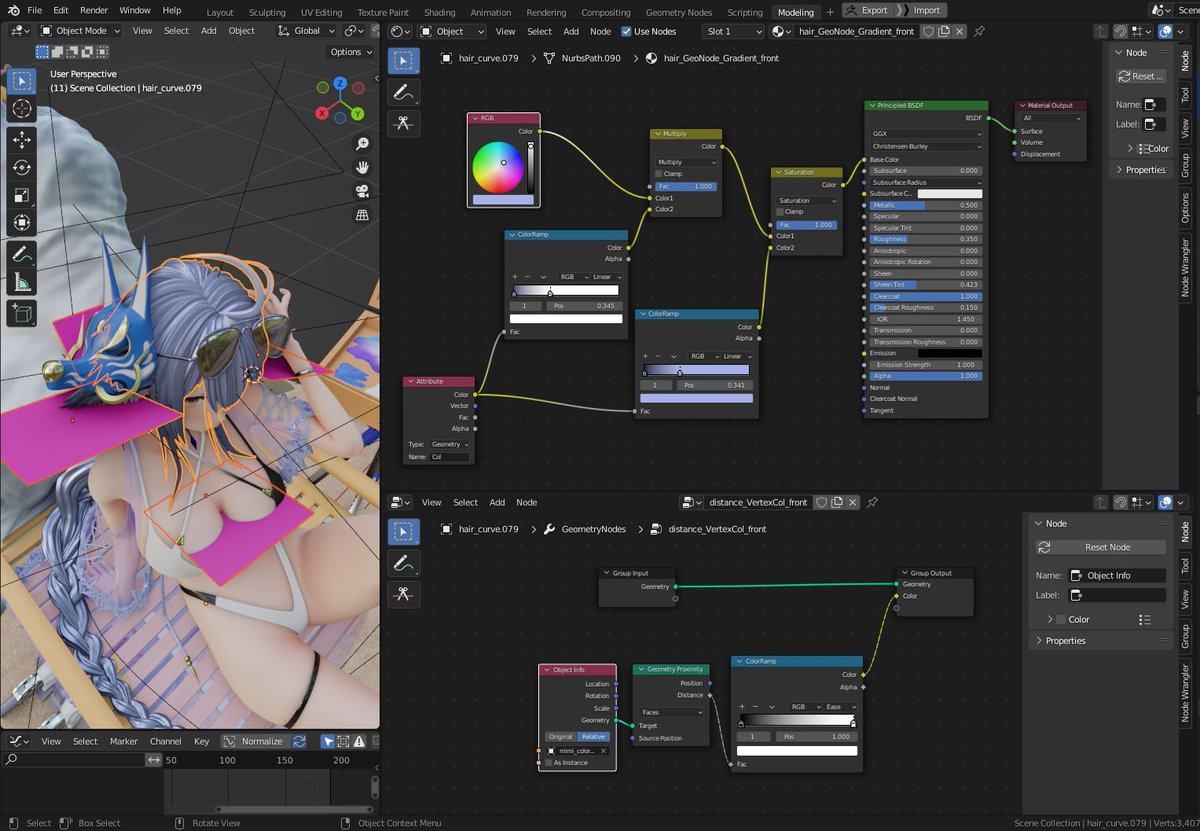
Task: Toggle Color checkbox in geometry node sidebar
Action: coord(1061,620)
